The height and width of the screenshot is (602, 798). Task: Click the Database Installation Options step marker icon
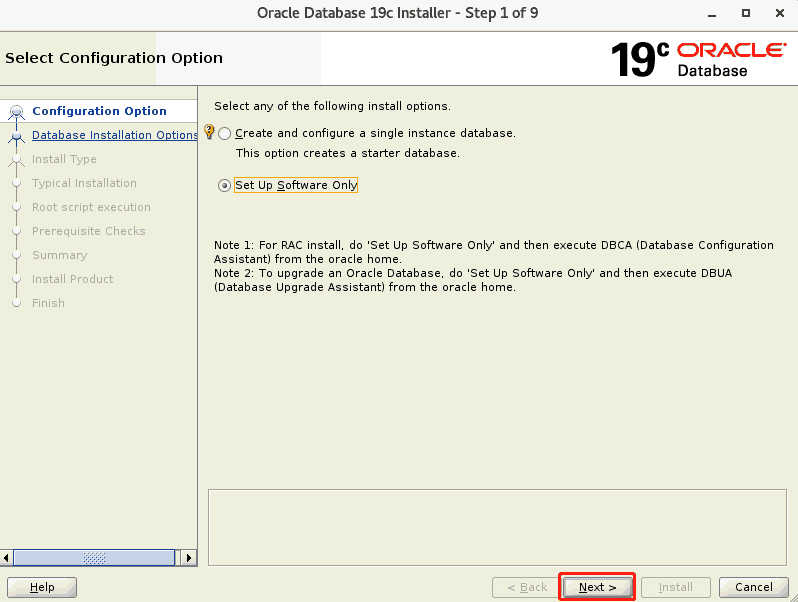point(16,136)
